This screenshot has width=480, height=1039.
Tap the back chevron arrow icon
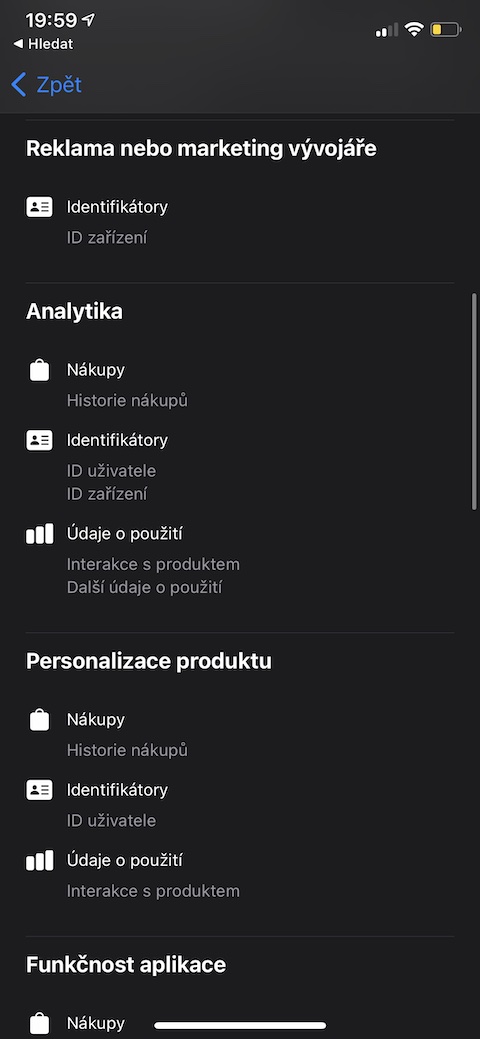(x=19, y=85)
